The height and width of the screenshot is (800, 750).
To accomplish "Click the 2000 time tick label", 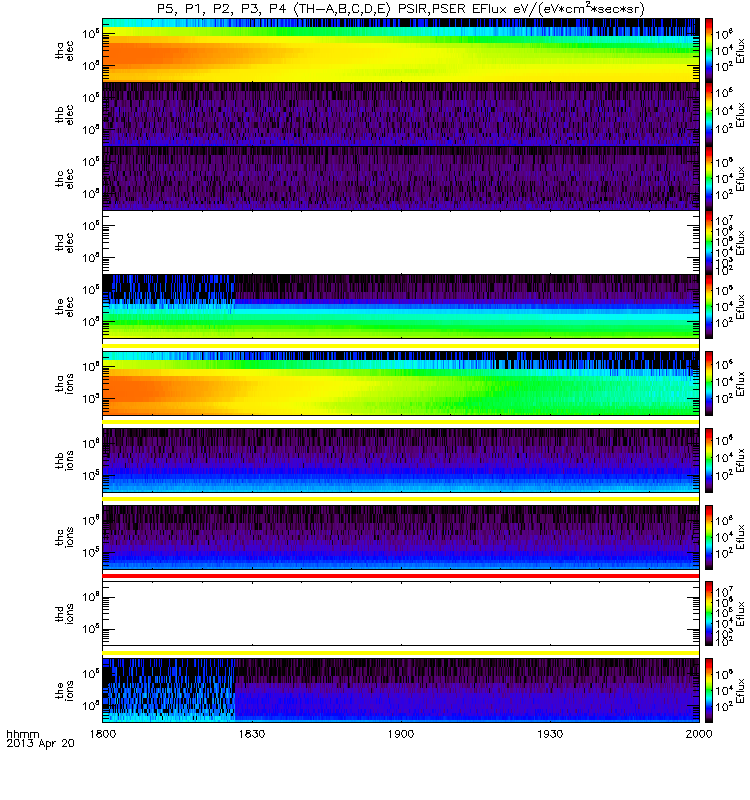I will 699,734.
